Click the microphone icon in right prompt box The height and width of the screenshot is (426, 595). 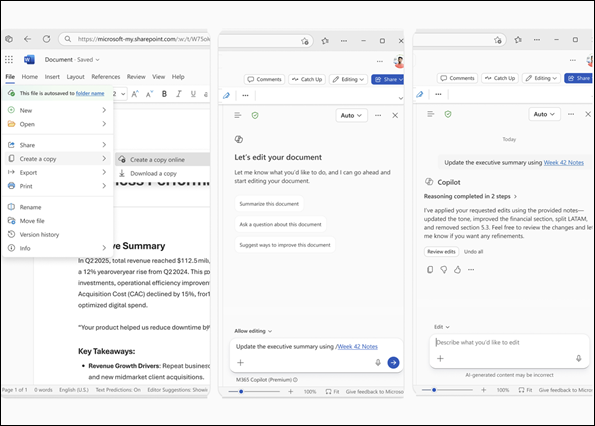tap(579, 358)
